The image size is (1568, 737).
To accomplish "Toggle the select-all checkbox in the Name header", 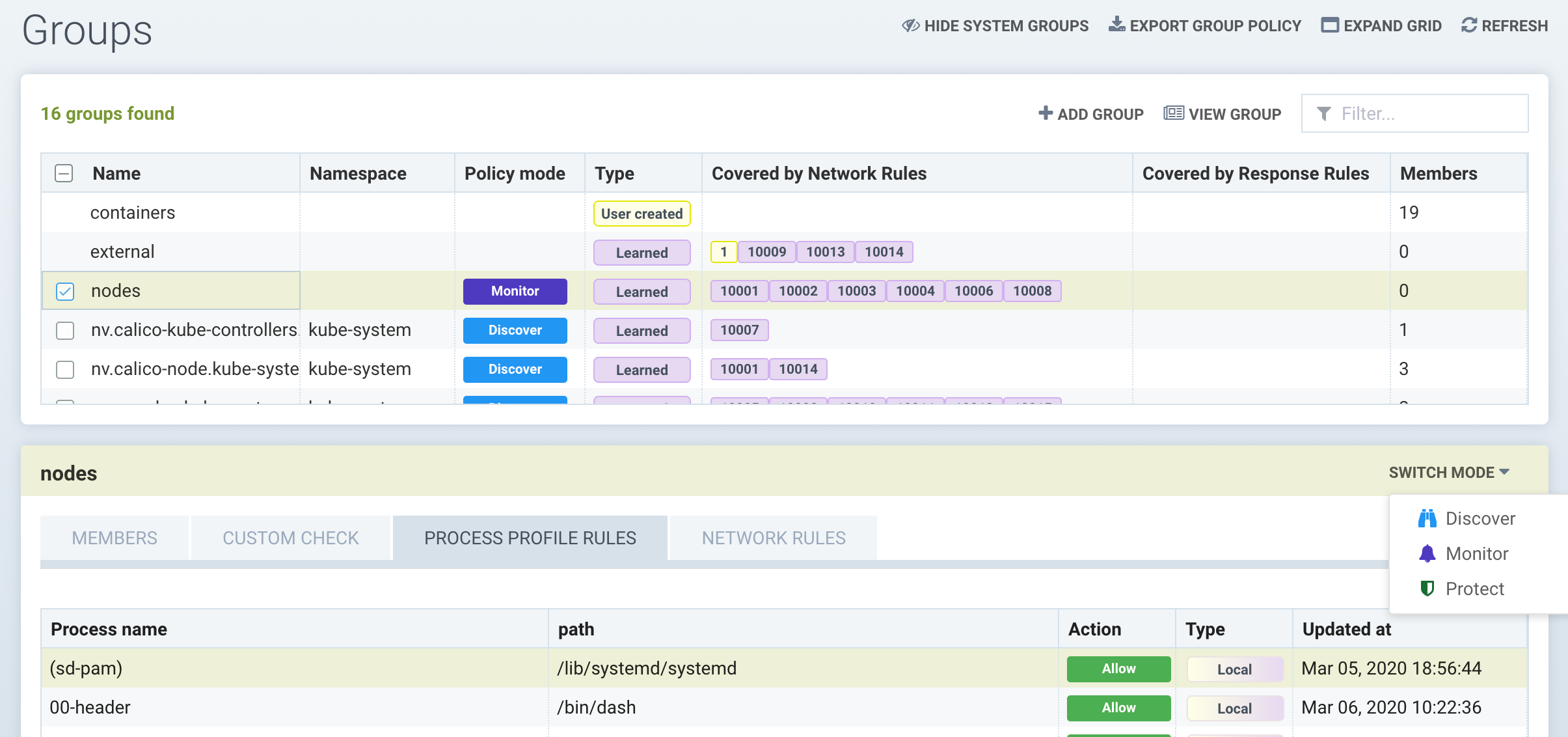I will (x=64, y=173).
